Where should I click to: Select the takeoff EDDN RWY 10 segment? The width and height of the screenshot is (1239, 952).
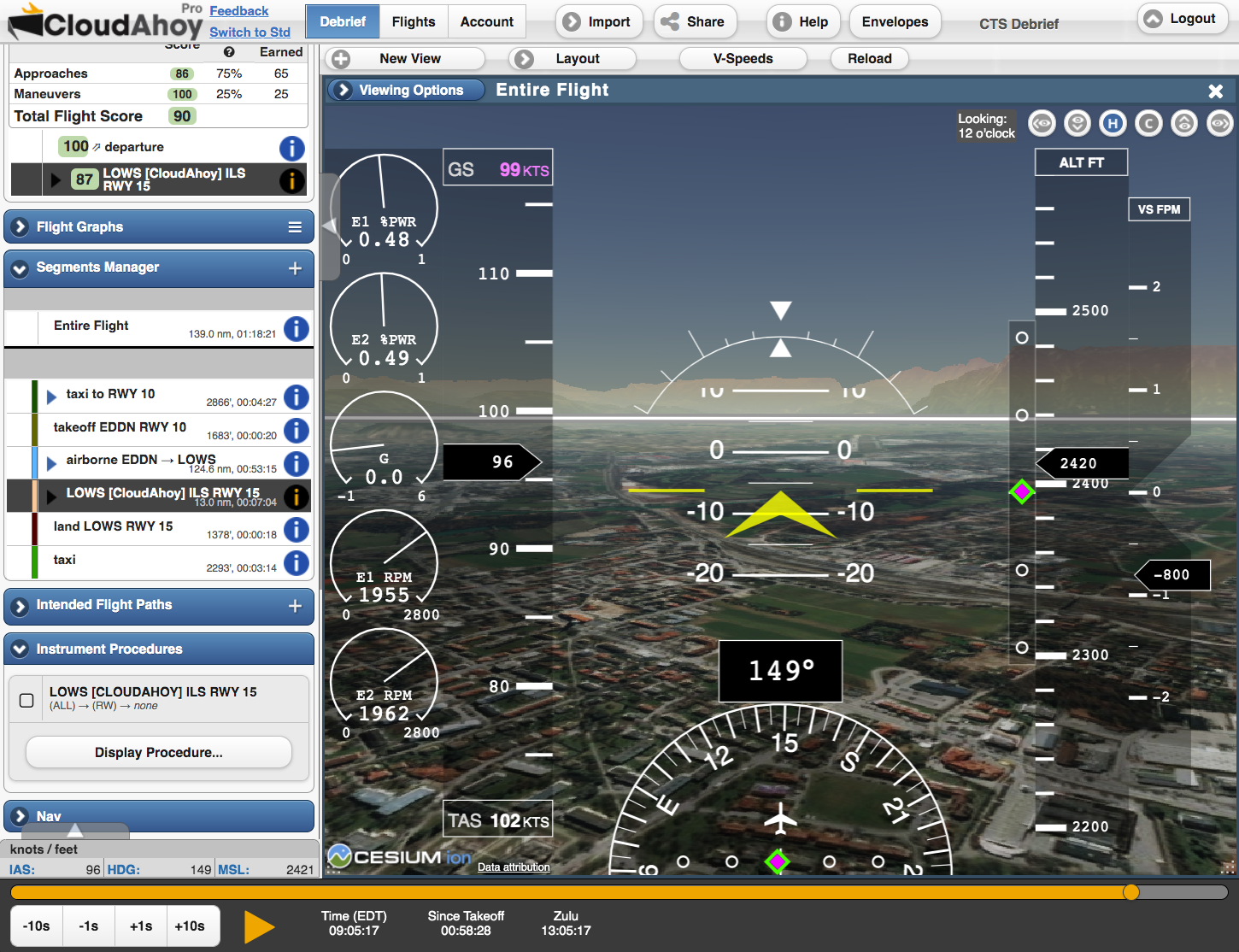(159, 431)
